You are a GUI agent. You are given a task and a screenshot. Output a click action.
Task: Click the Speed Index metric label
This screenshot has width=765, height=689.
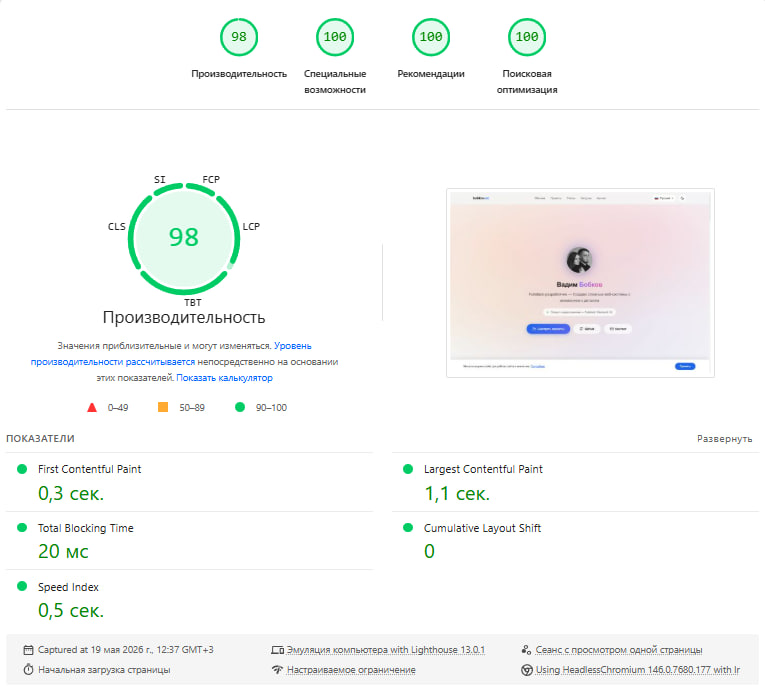point(68,587)
